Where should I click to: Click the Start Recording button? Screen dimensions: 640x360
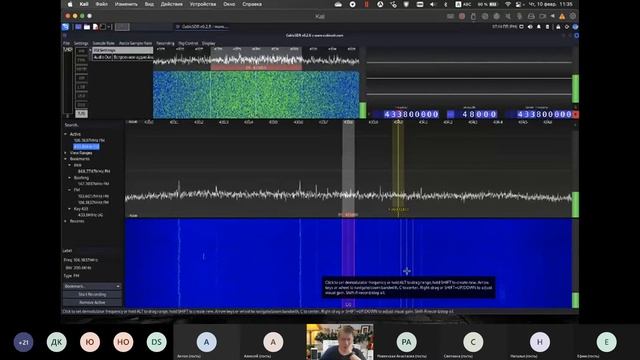point(92,294)
